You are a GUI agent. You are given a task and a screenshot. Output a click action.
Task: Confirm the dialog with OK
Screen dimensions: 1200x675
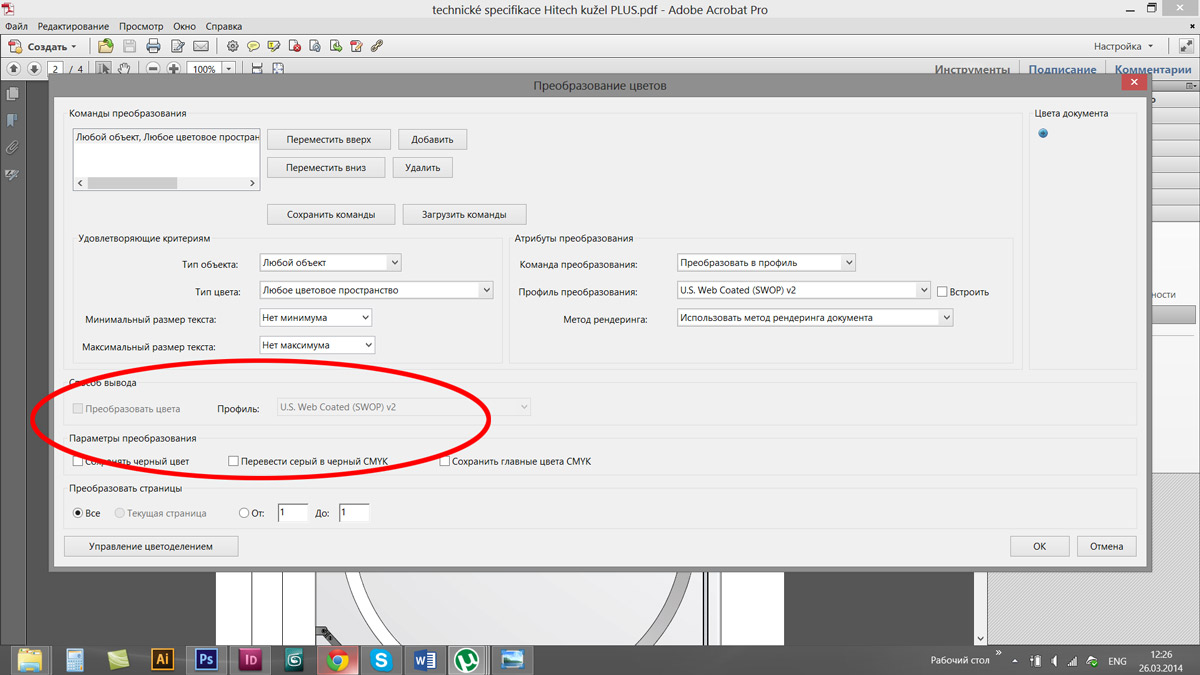(1040, 546)
